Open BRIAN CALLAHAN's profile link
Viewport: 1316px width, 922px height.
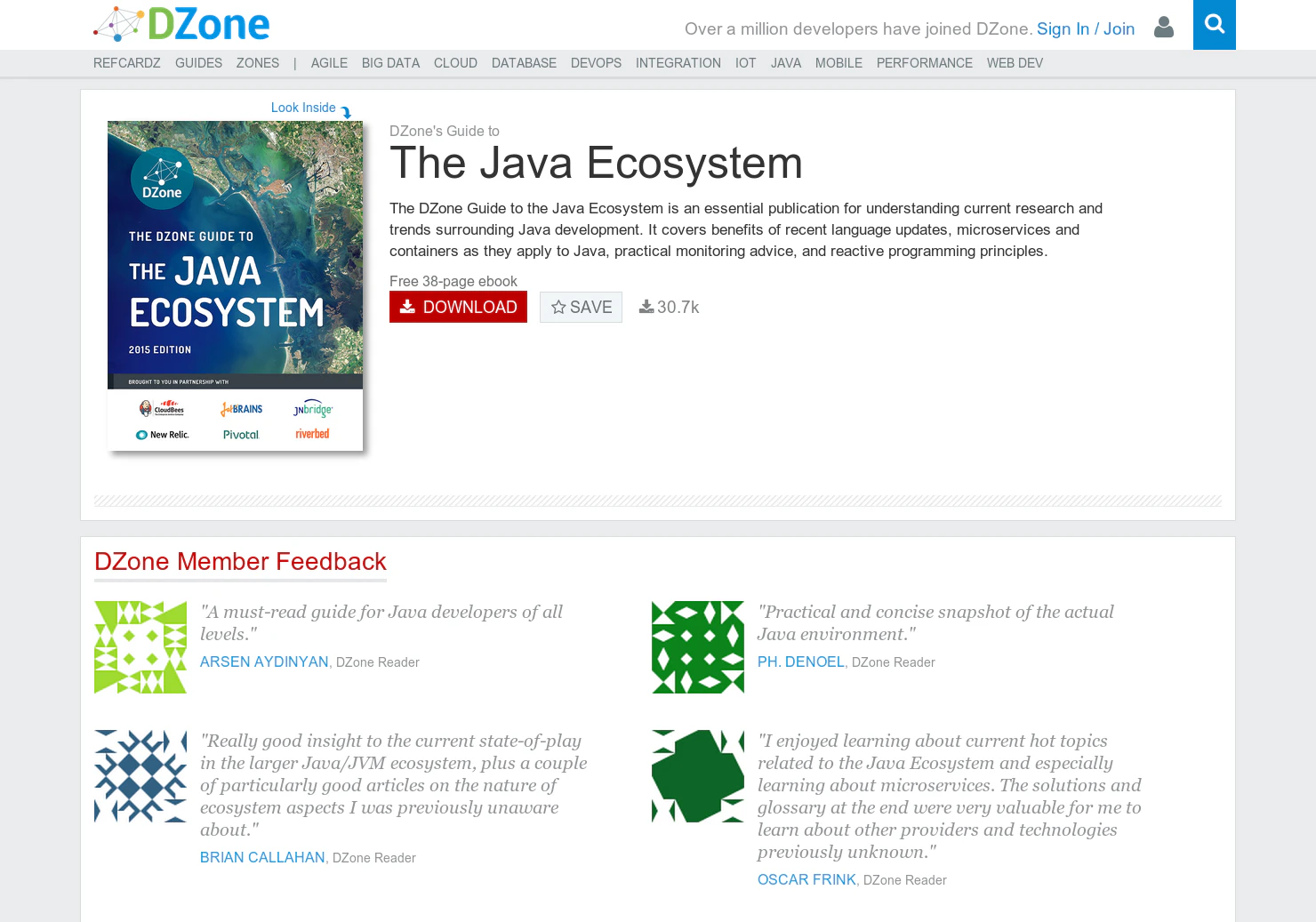coord(262,857)
